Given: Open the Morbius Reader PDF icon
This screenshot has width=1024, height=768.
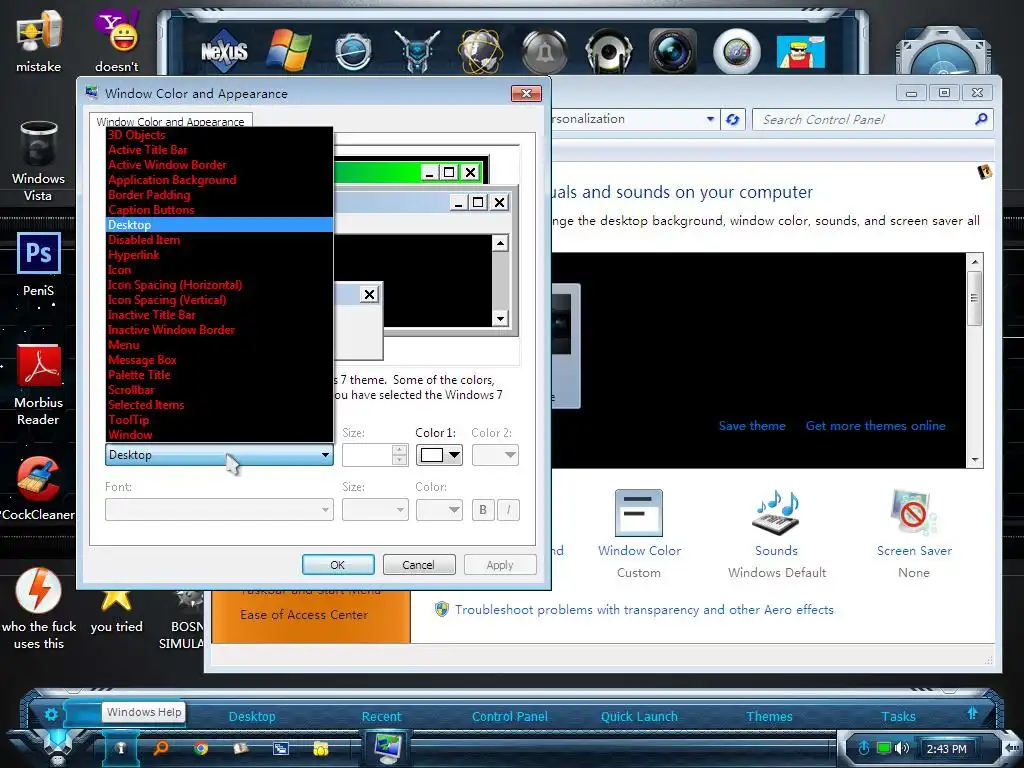Looking at the screenshot, I should coord(39,384).
